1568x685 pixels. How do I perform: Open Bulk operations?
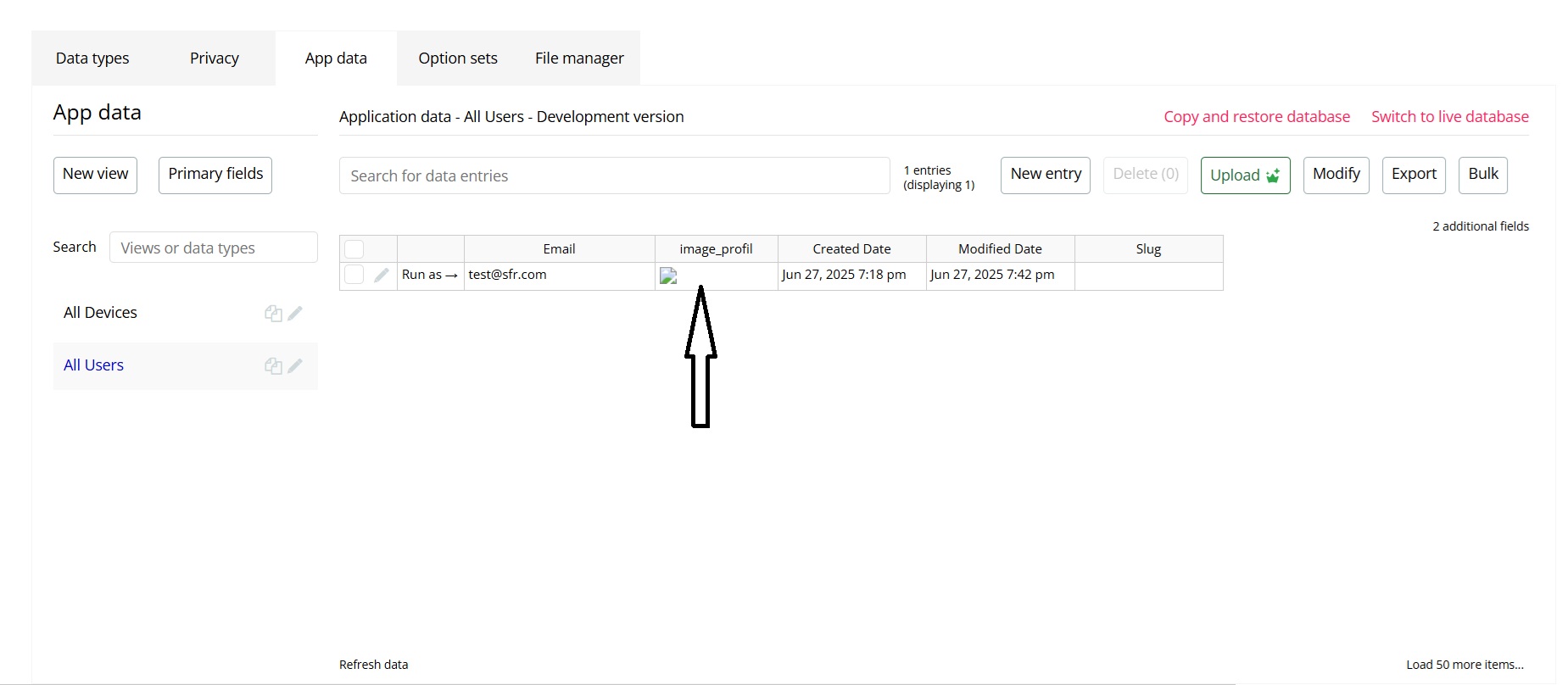tap(1483, 175)
